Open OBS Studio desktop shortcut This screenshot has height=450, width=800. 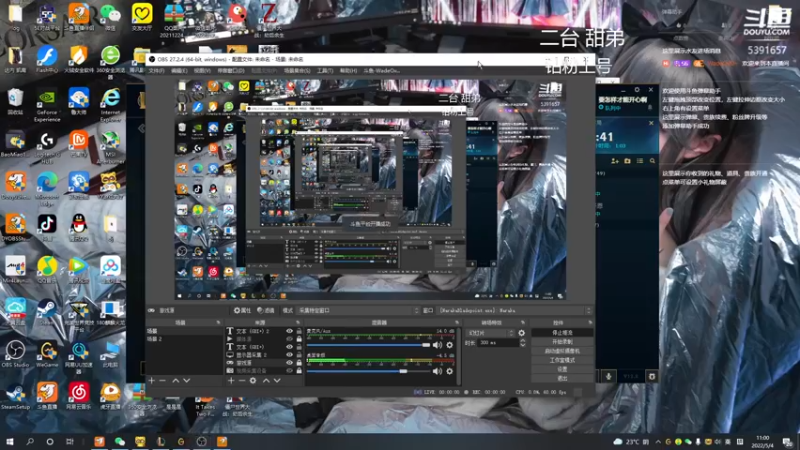coord(15,353)
